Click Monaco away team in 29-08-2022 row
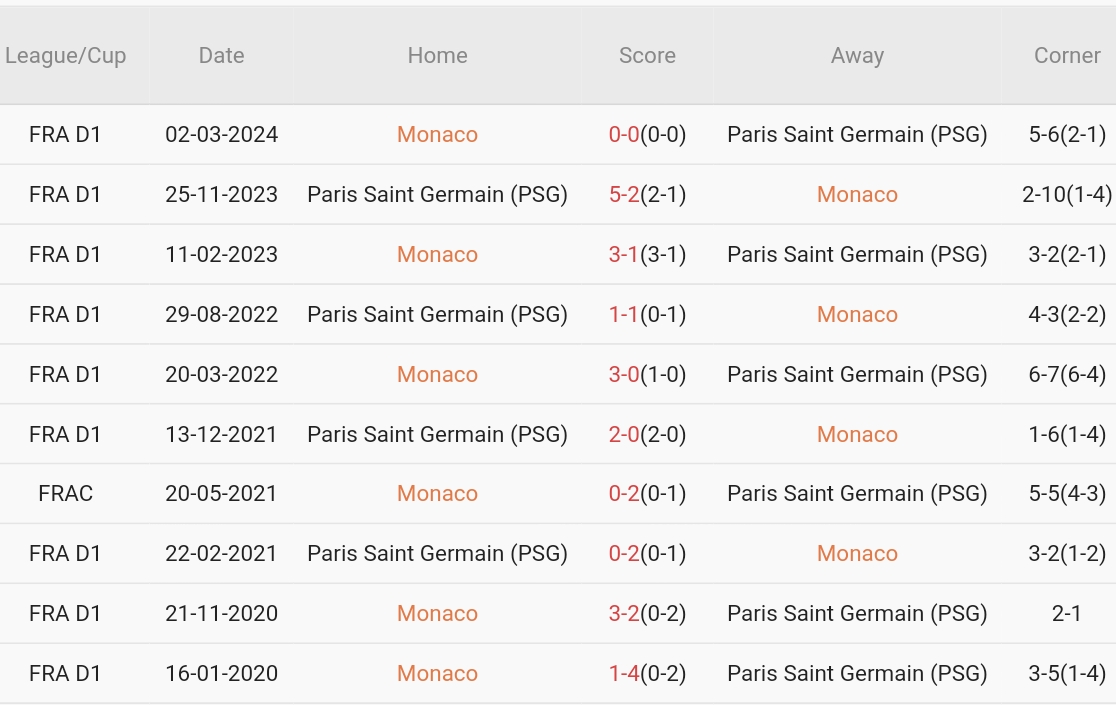This screenshot has height=705, width=1116. point(857,314)
